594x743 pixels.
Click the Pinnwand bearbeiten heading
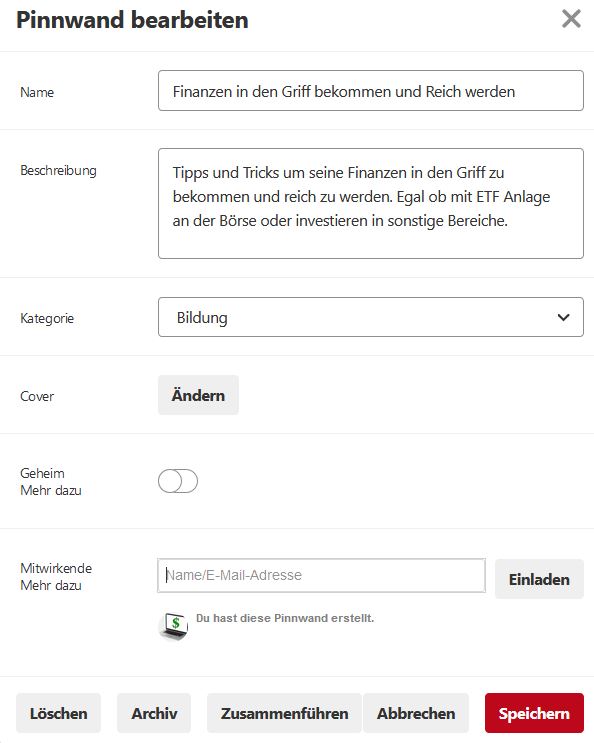point(132,20)
